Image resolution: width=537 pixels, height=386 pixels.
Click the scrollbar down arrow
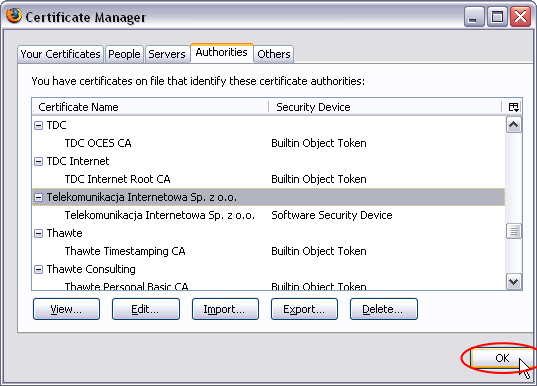click(x=513, y=282)
